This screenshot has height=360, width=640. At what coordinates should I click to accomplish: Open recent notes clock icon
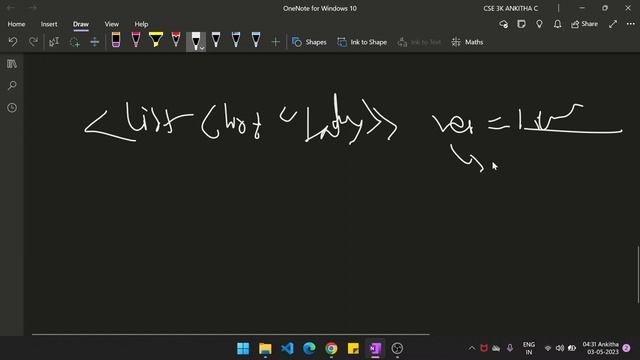coord(12,108)
